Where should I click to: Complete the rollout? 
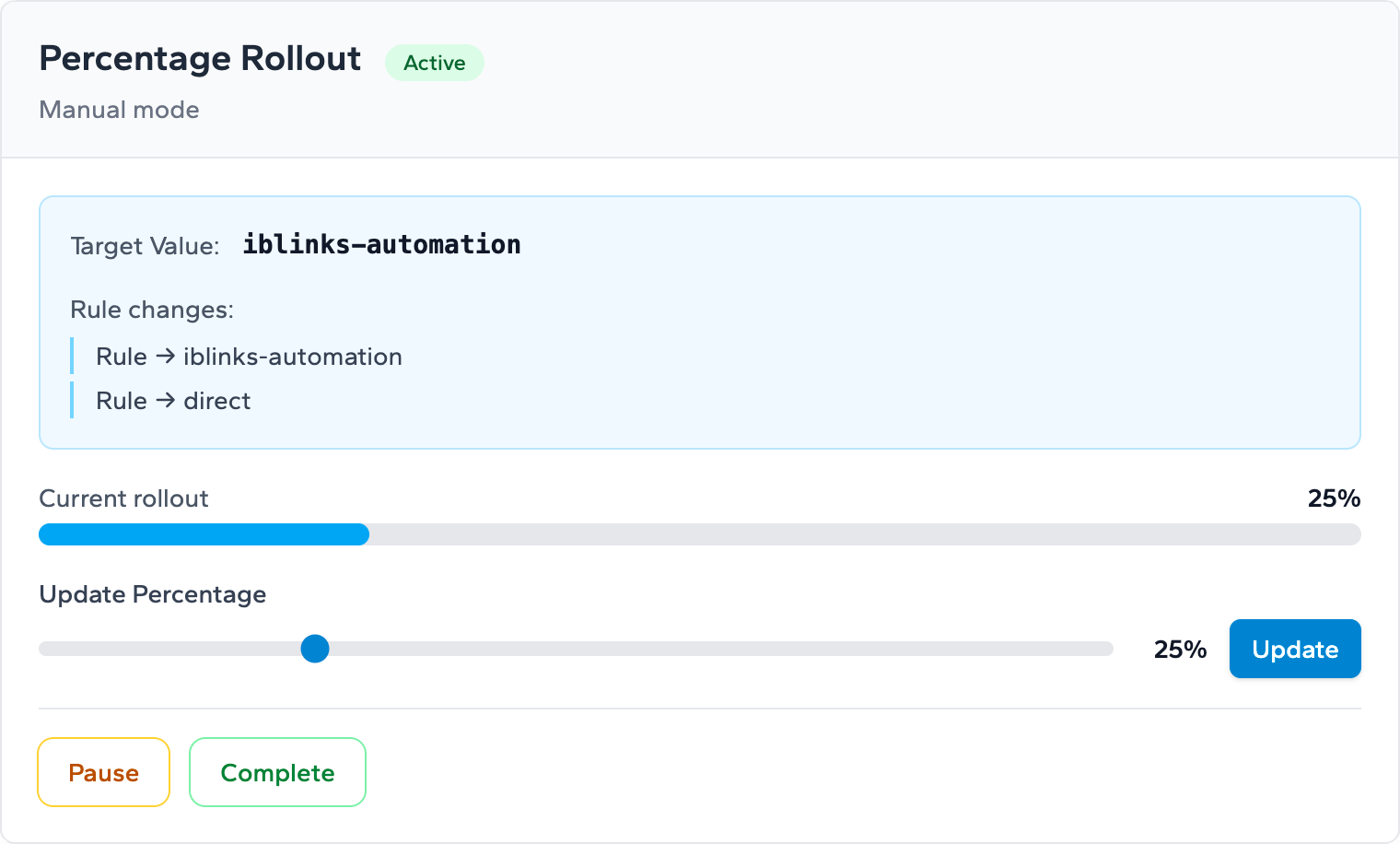pyautogui.click(x=277, y=772)
